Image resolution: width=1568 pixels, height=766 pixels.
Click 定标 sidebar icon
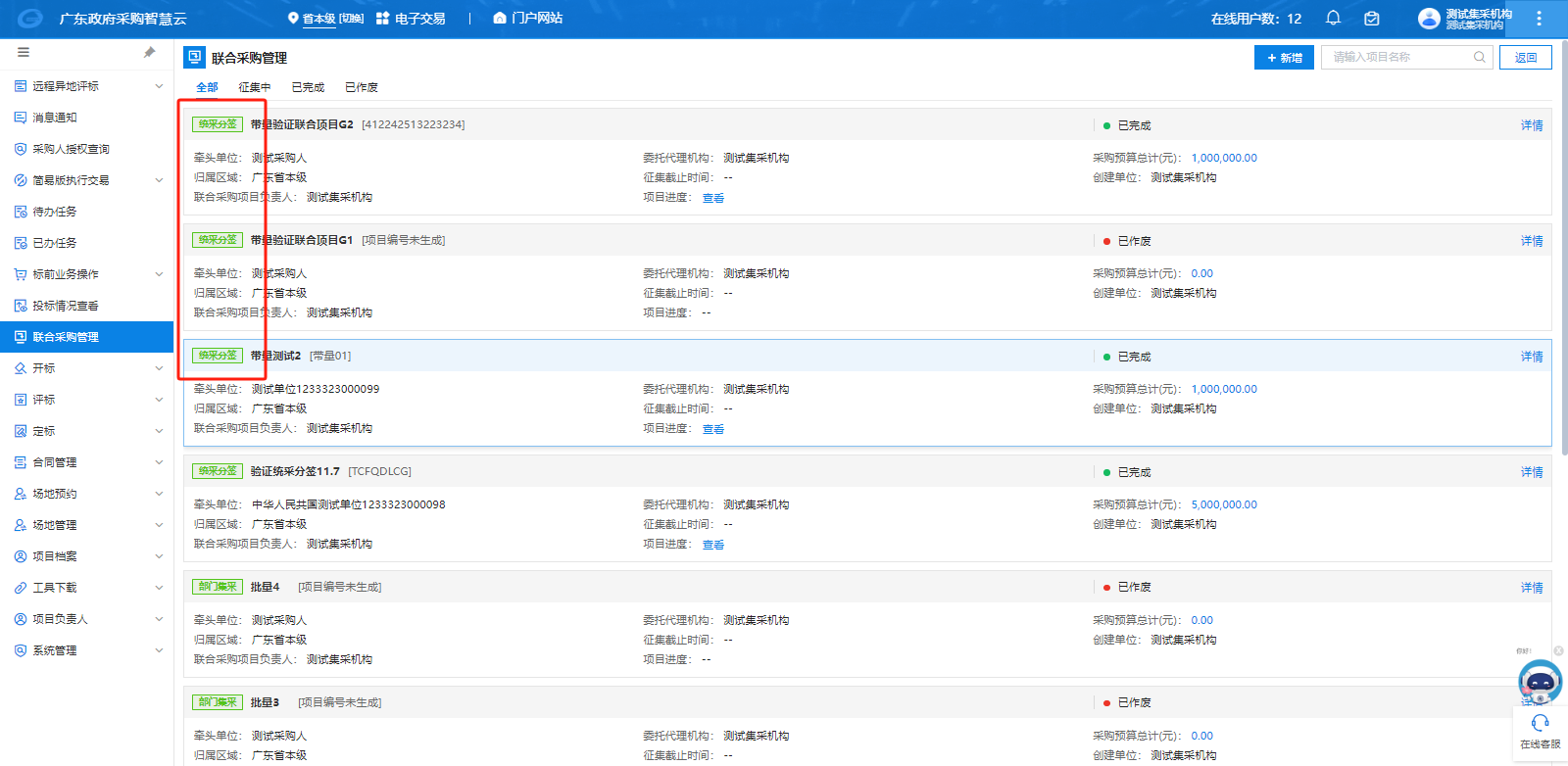click(21, 431)
